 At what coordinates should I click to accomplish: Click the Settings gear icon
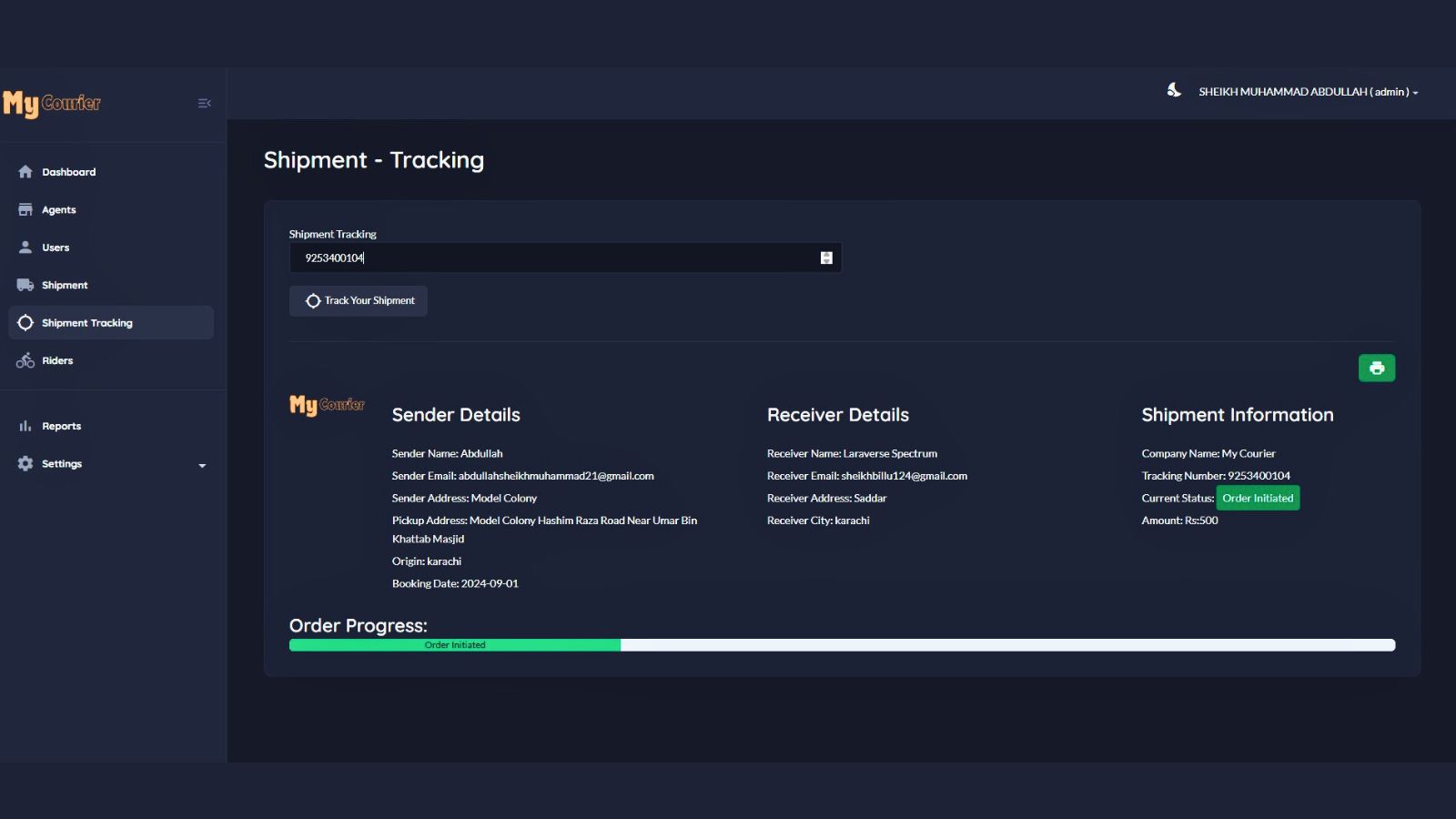[x=25, y=463]
